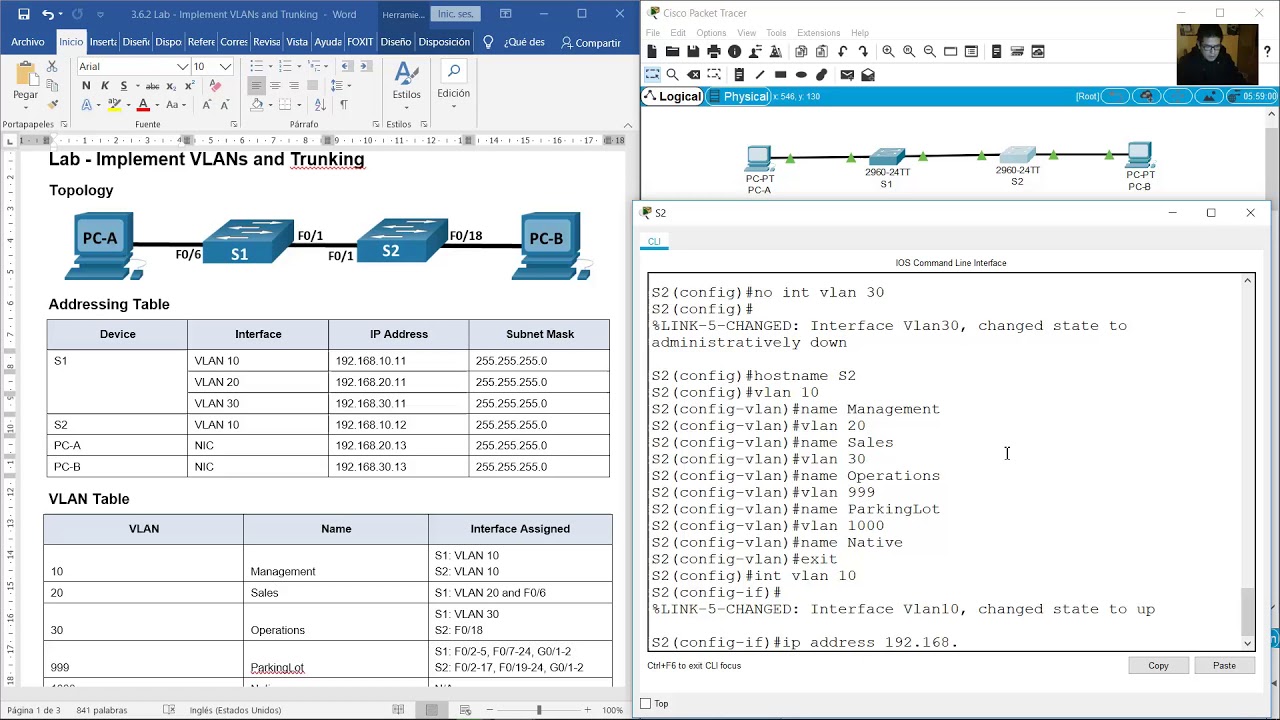Click Paste button in S2 CLI window
The height and width of the screenshot is (720, 1280).
click(x=1224, y=665)
